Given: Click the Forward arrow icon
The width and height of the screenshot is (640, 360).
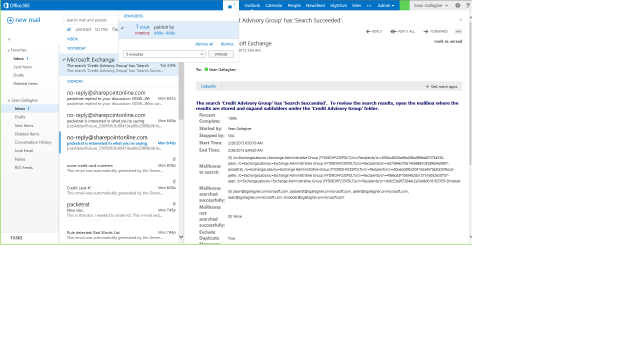Looking at the screenshot, I should pyautogui.click(x=426, y=31).
